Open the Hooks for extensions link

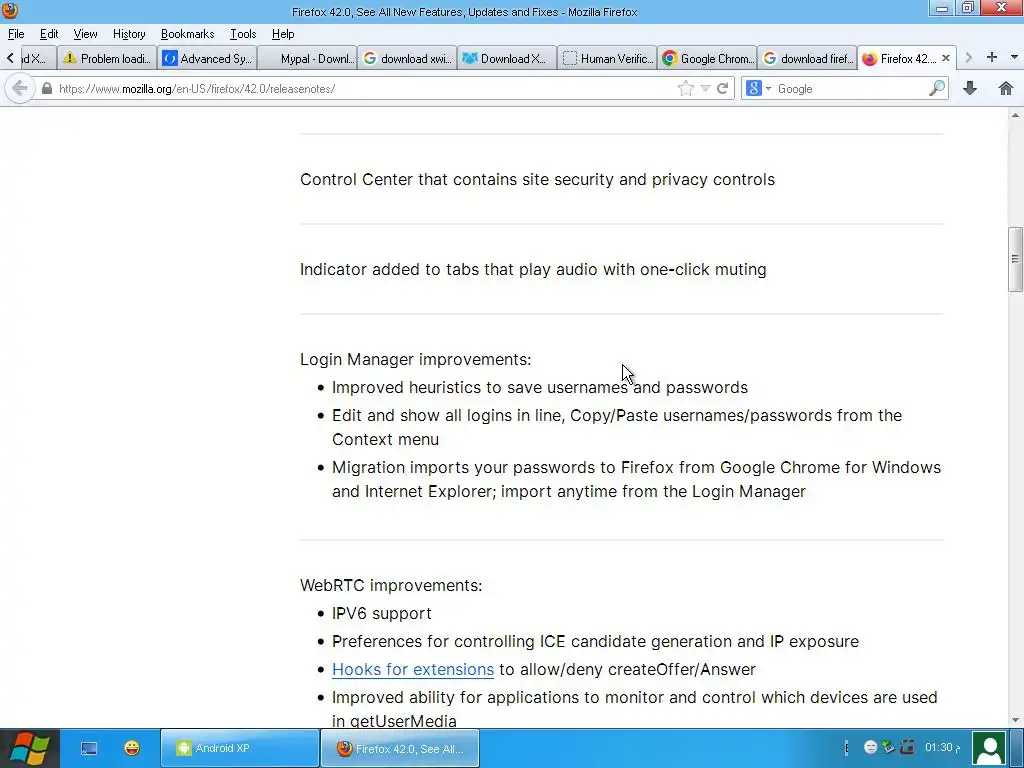pos(413,669)
